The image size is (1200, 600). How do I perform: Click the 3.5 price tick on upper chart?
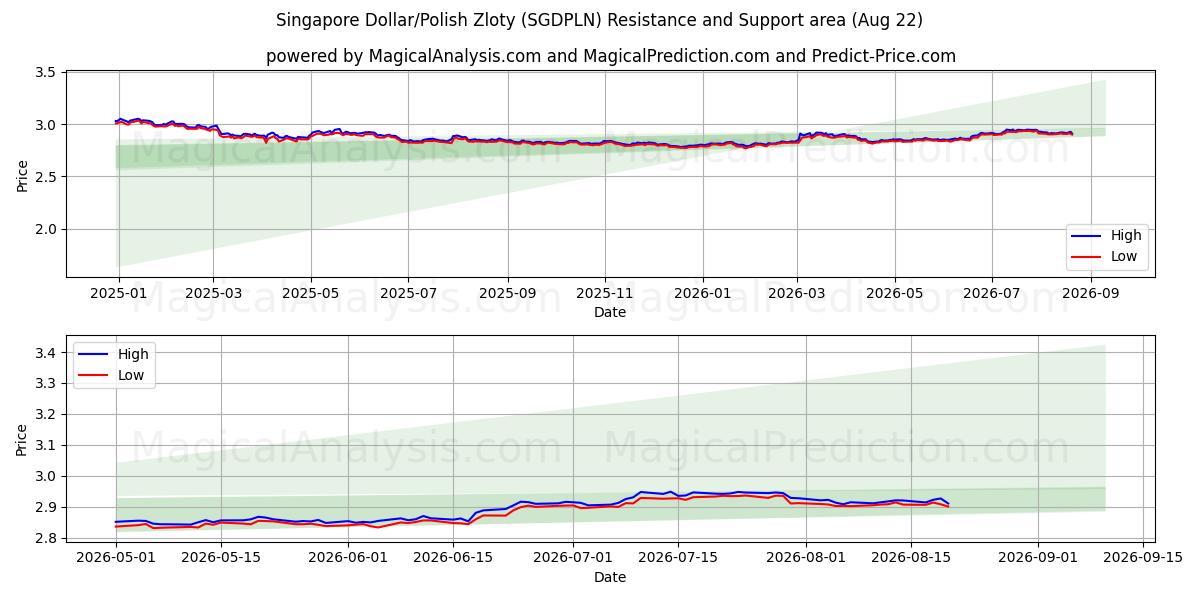pos(44,73)
